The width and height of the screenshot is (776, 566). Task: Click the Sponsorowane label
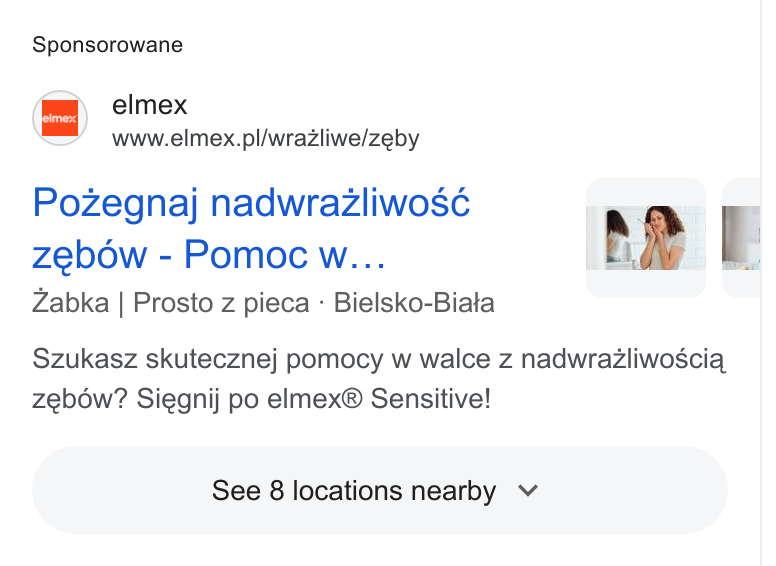coord(107,45)
